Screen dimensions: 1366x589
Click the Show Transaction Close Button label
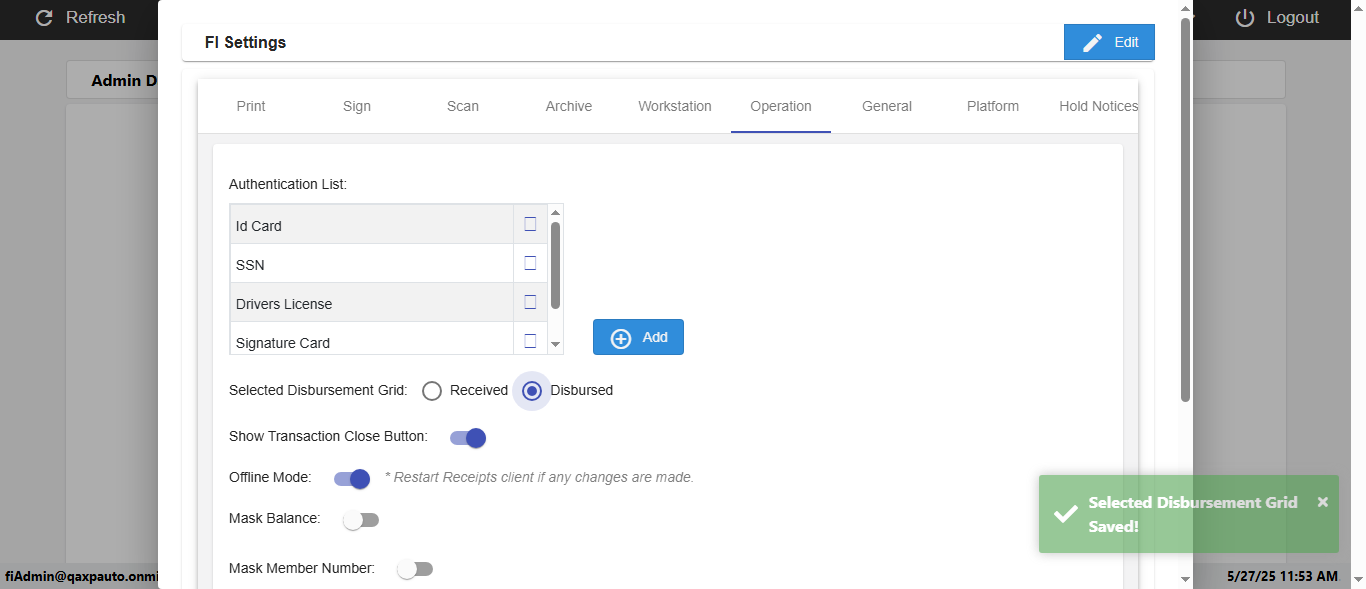point(328,436)
